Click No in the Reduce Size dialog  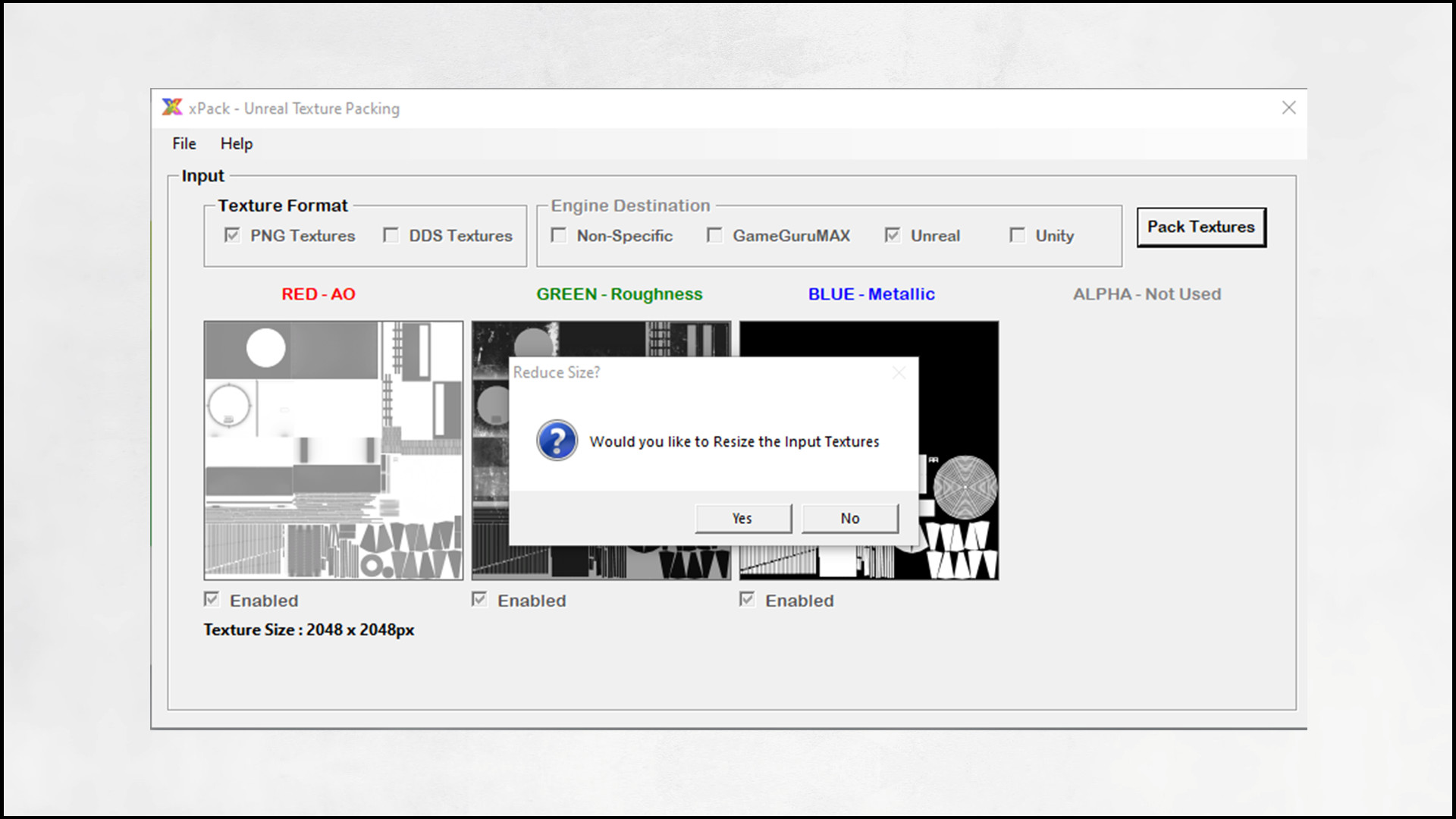(x=849, y=518)
